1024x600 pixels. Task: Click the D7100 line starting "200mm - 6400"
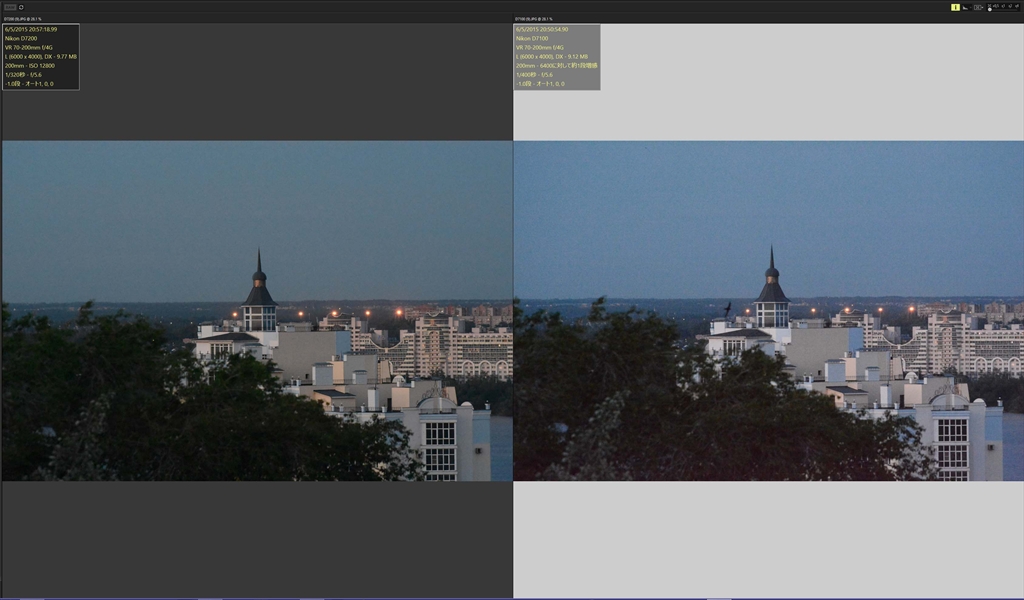tap(556, 66)
